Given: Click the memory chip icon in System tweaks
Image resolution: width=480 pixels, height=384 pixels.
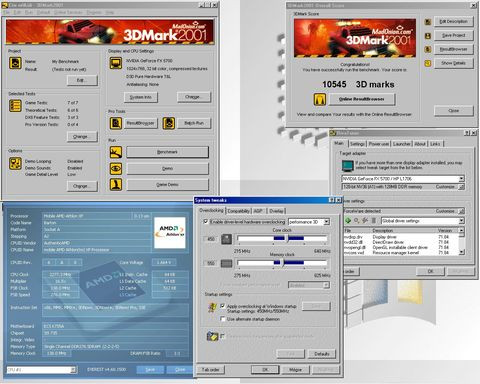Looking at the screenshot, I should (x=226, y=263).
